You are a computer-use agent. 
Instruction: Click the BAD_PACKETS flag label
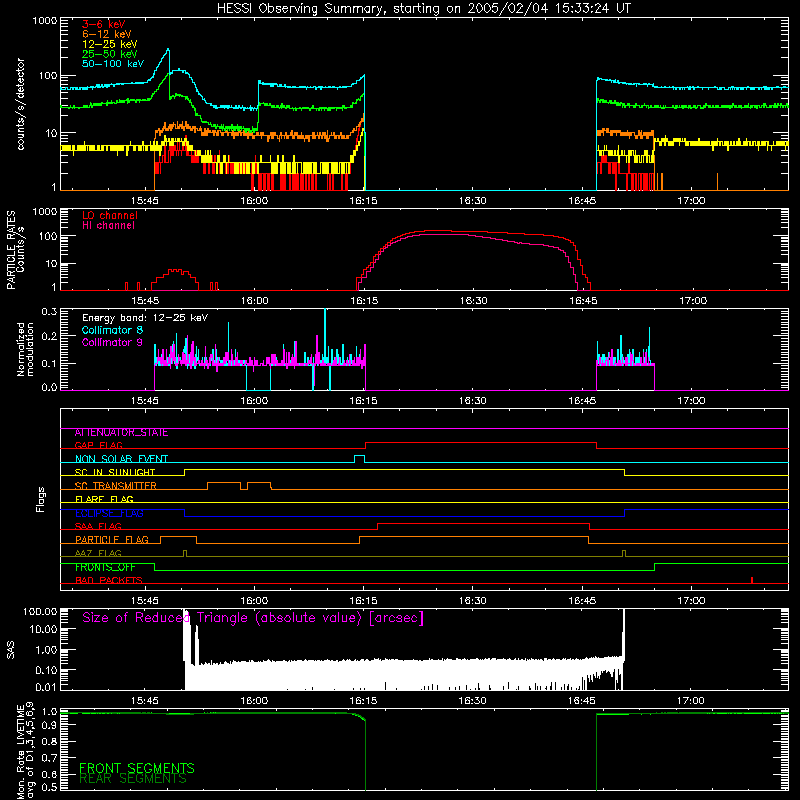pos(109,581)
